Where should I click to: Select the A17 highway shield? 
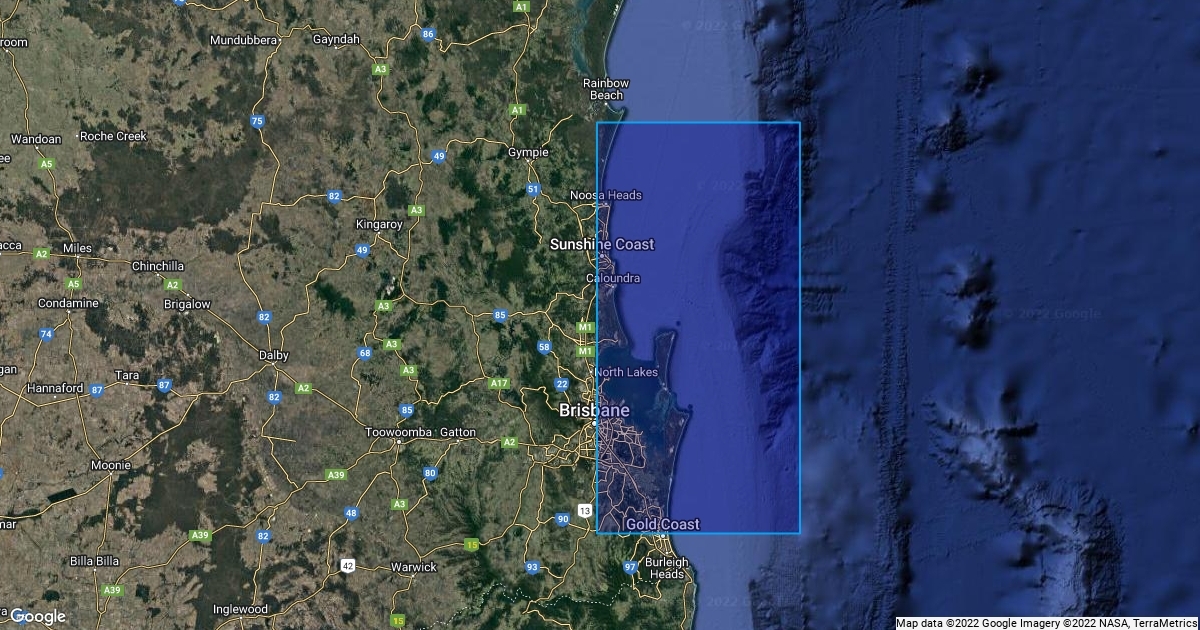coord(499,383)
